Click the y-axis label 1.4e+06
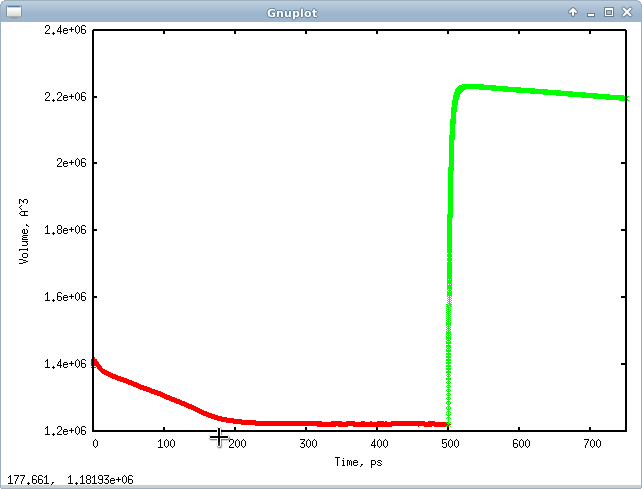Image resolution: width=642 pixels, height=489 pixels. click(x=66, y=364)
